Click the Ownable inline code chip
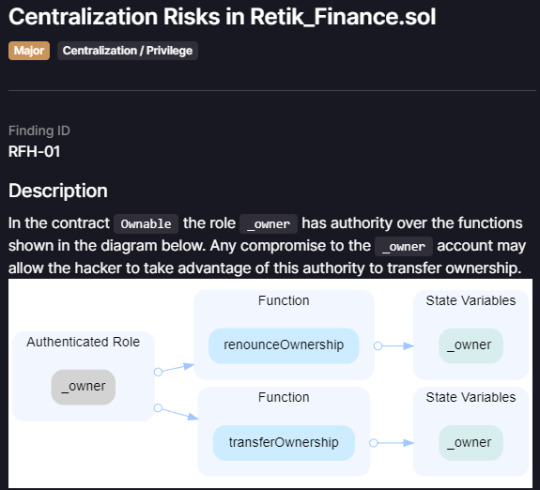Screen dimensions: 540x490 tap(146, 224)
